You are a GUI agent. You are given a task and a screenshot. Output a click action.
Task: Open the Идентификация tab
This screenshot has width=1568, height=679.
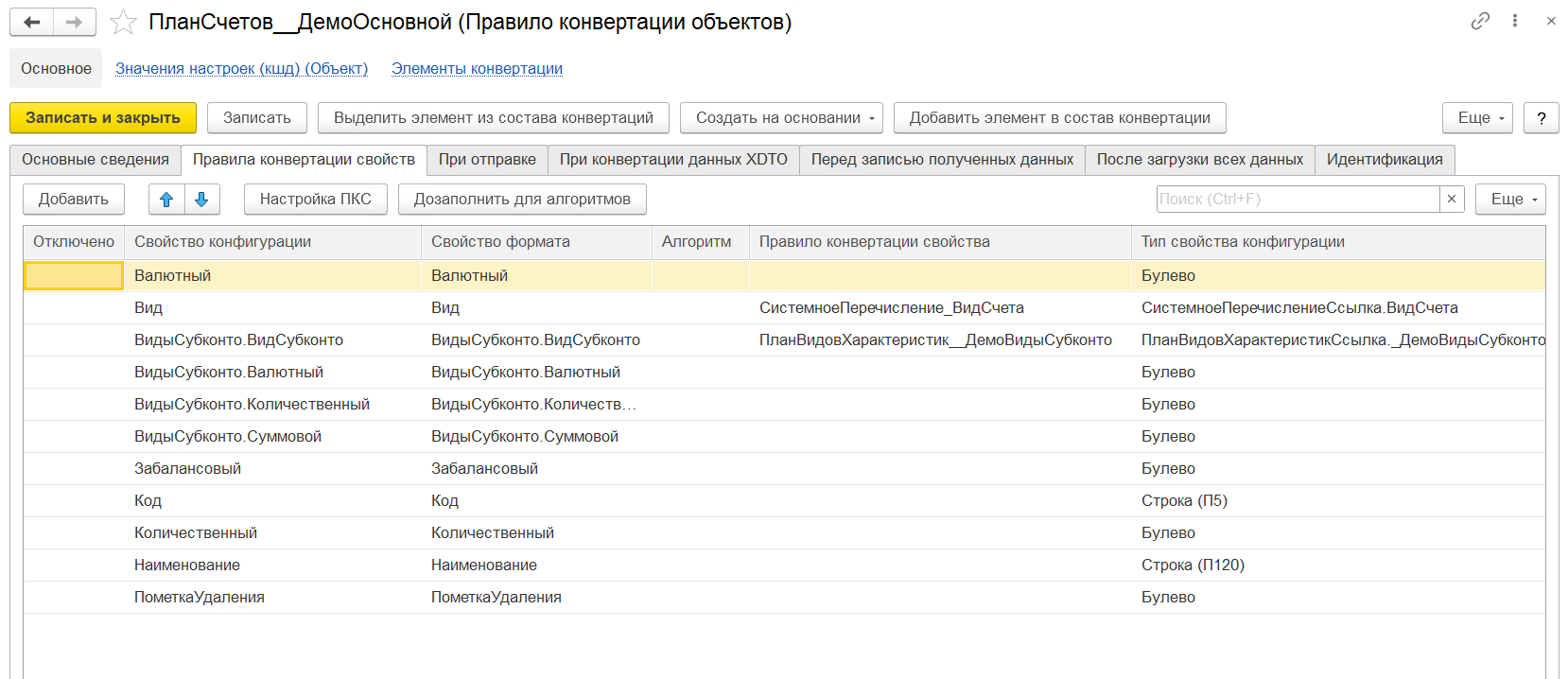(1385, 160)
